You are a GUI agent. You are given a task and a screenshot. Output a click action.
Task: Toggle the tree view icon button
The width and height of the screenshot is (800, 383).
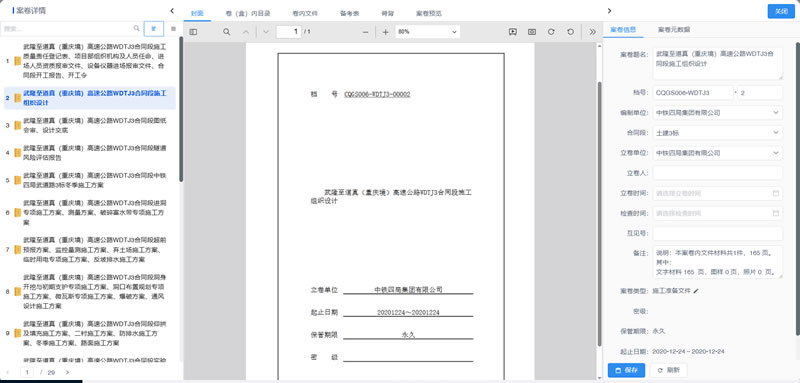154,29
